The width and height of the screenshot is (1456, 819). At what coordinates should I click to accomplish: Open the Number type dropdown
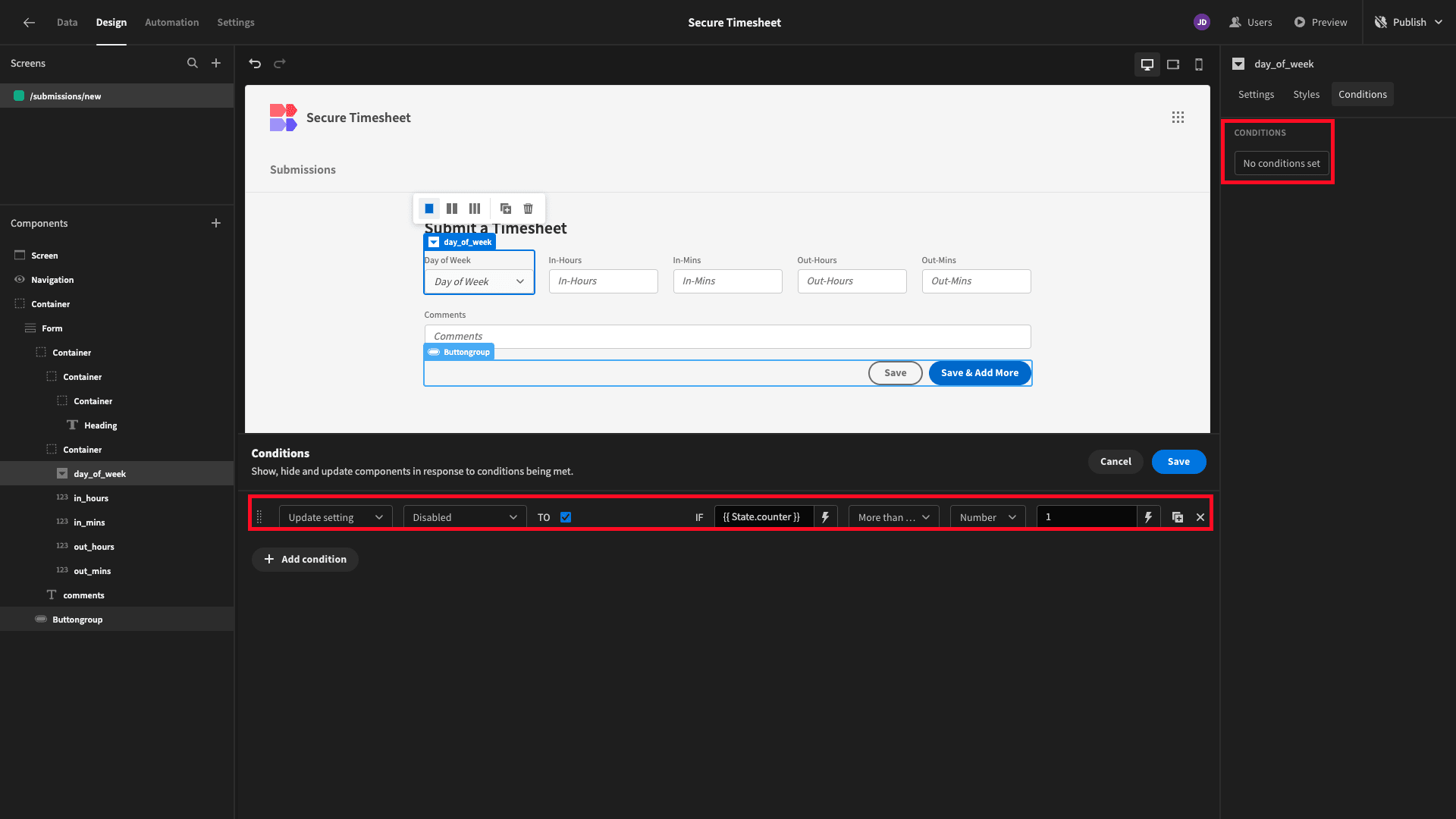point(988,517)
